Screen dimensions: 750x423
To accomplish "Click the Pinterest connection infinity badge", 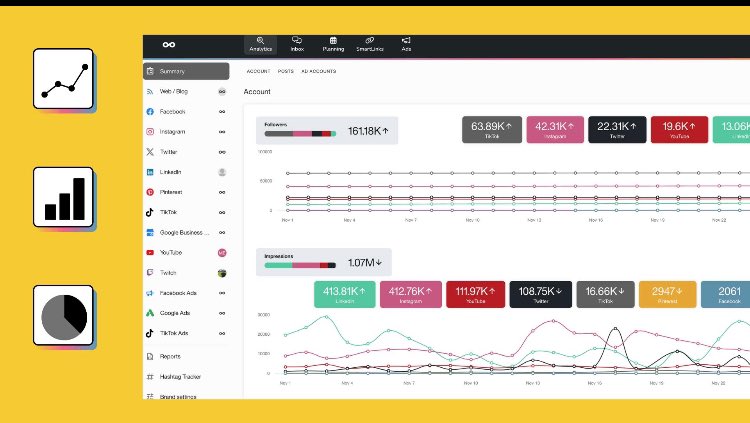I will coord(222,192).
